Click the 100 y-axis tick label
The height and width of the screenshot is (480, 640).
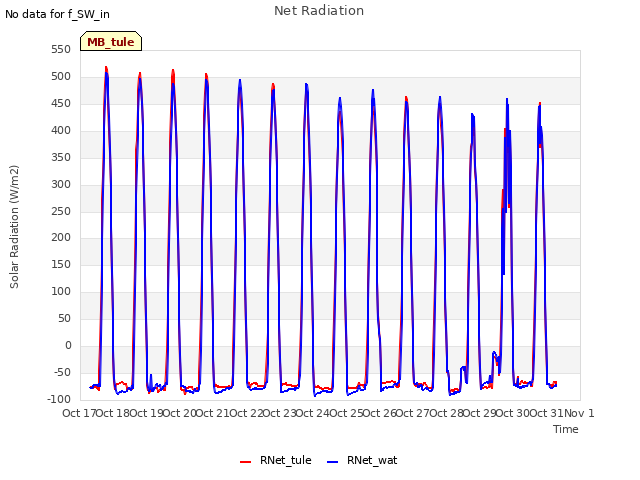pos(61,292)
